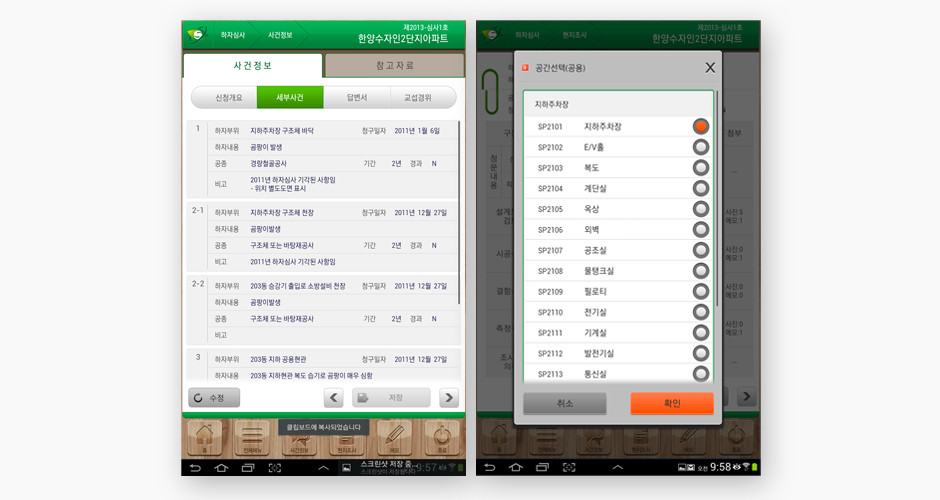Select the SP2111 기계실 row
The height and width of the screenshot is (500, 940).
tap(619, 333)
